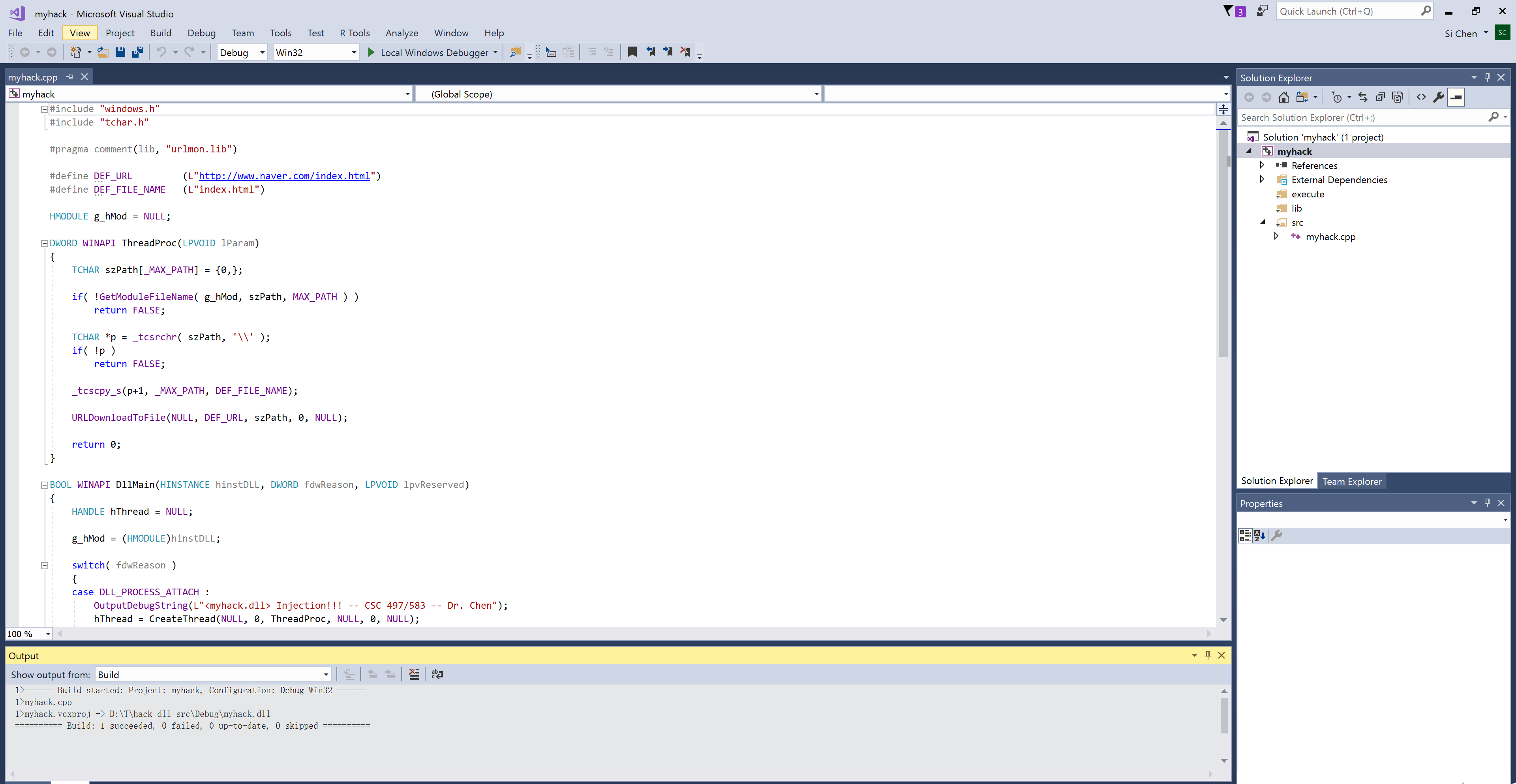Open the Build menu
Screen dimensions: 1516x784
click(x=161, y=33)
